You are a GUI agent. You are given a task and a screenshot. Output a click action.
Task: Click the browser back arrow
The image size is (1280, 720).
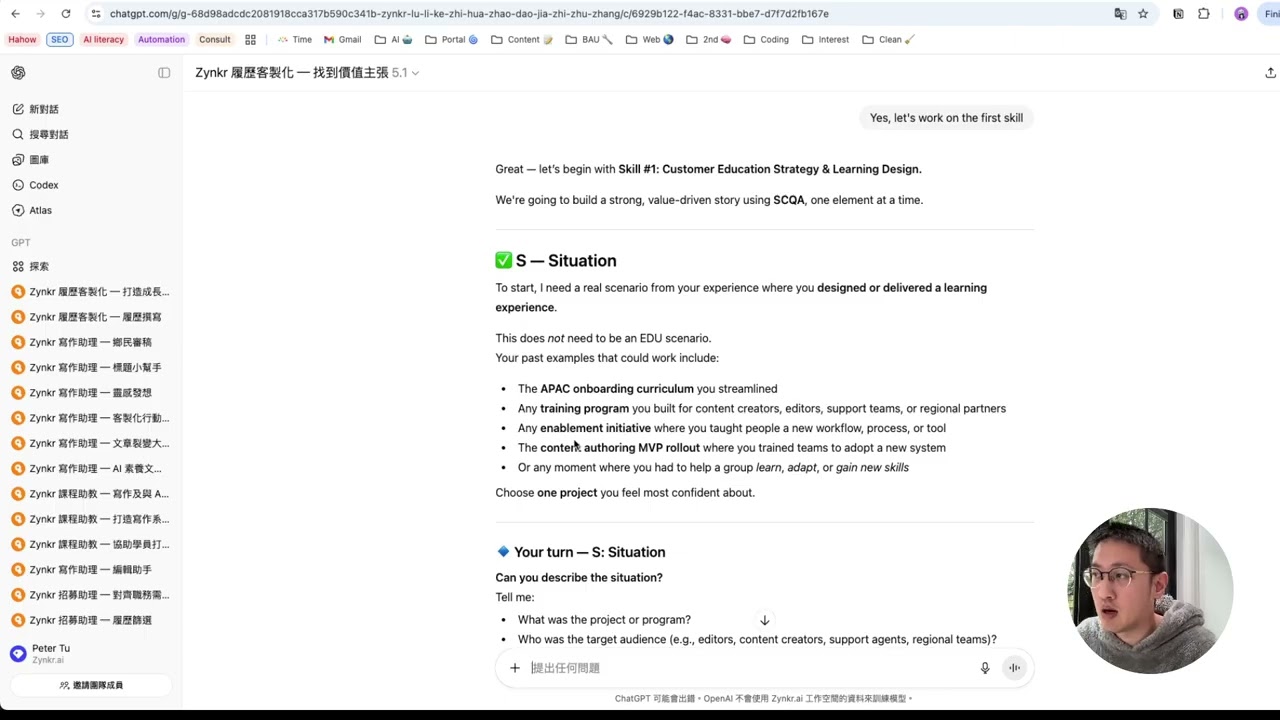[15, 14]
